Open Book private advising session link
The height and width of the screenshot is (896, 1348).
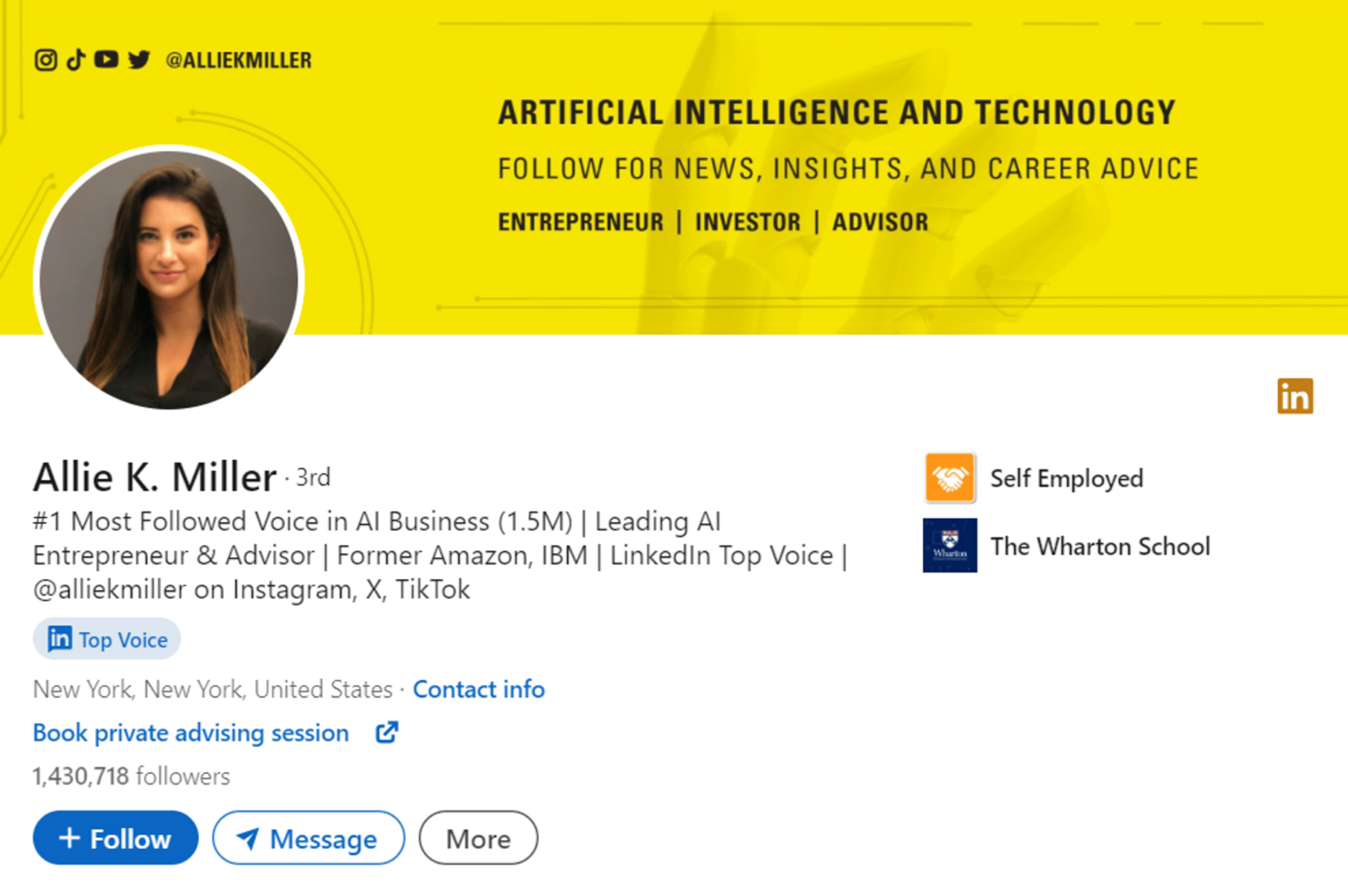(x=190, y=733)
